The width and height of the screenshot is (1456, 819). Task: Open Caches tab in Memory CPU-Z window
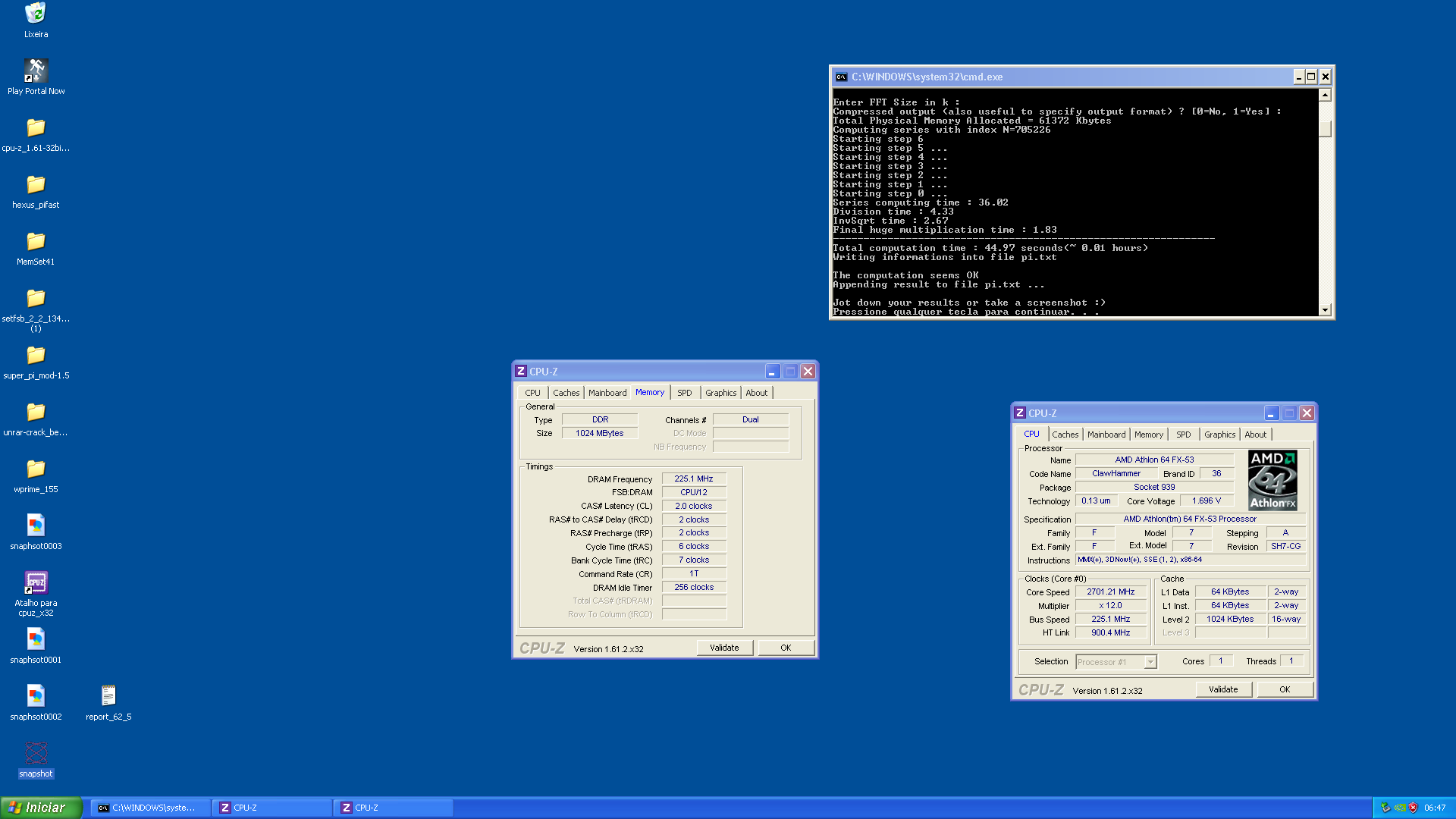tap(566, 393)
